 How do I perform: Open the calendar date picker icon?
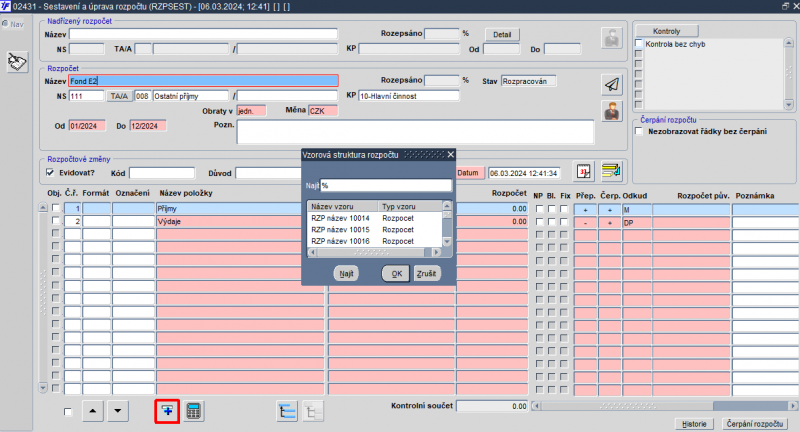pos(584,171)
